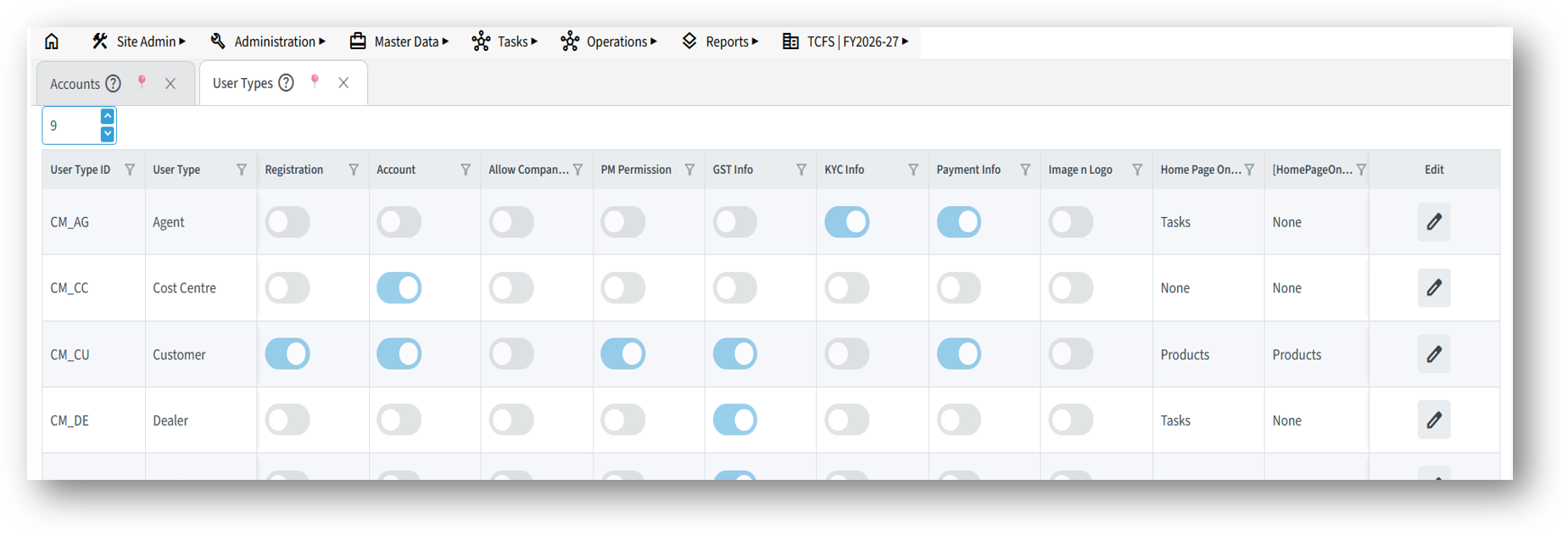Viewport: 1568px width, 535px height.
Task: Go to the home page icon
Action: 52,42
